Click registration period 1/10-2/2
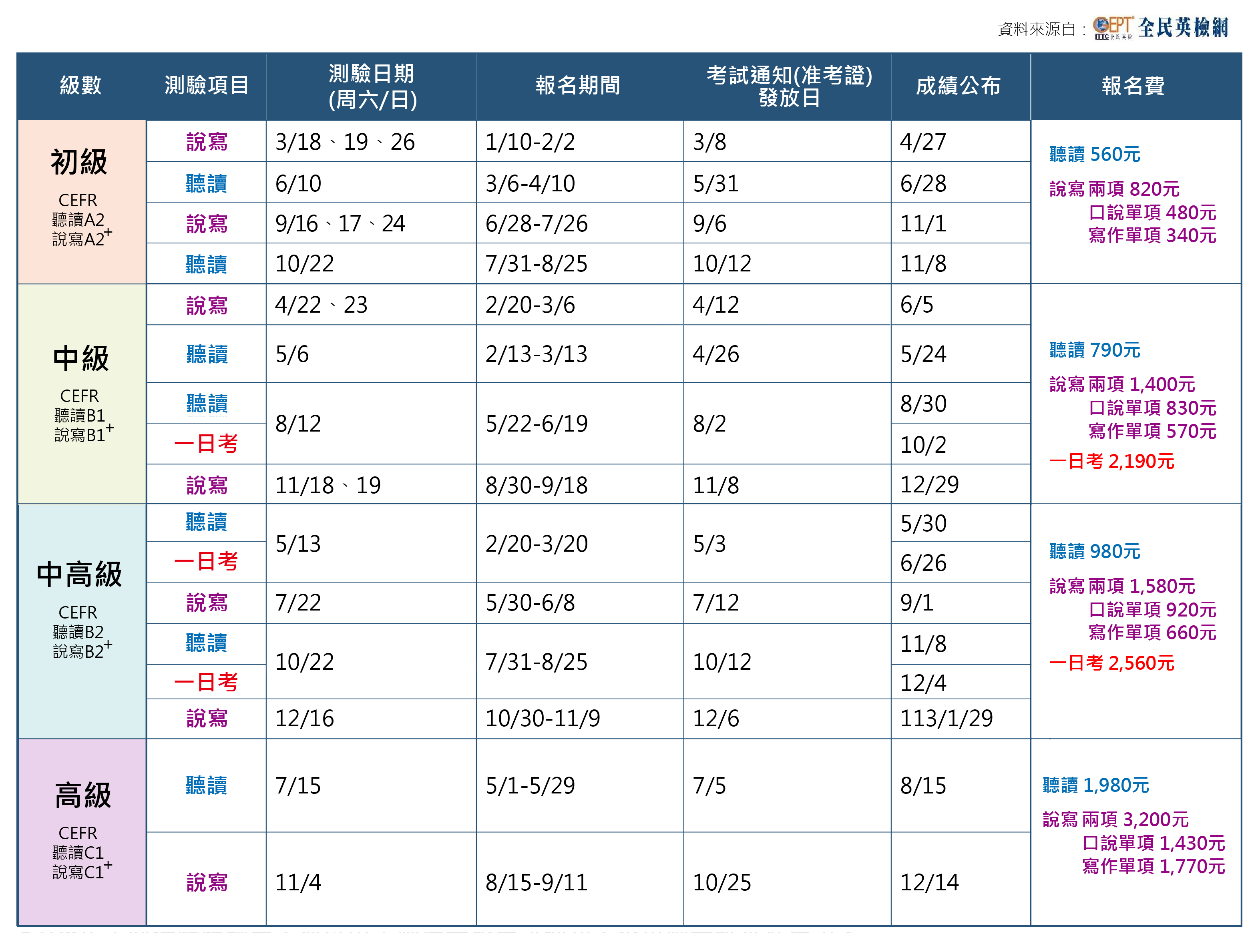This screenshot has width=1260, height=952. tap(530, 142)
